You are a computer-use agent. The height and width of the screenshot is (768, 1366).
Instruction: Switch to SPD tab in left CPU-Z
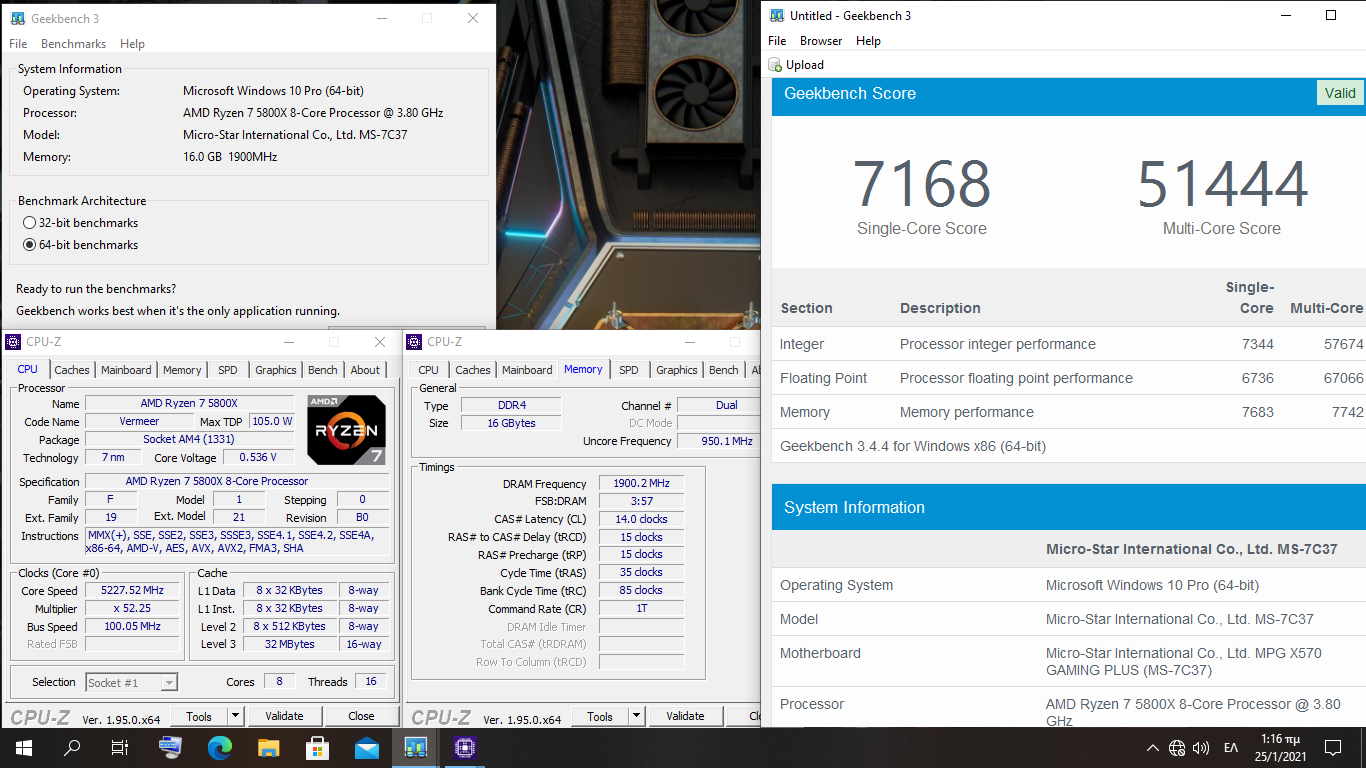[228, 370]
